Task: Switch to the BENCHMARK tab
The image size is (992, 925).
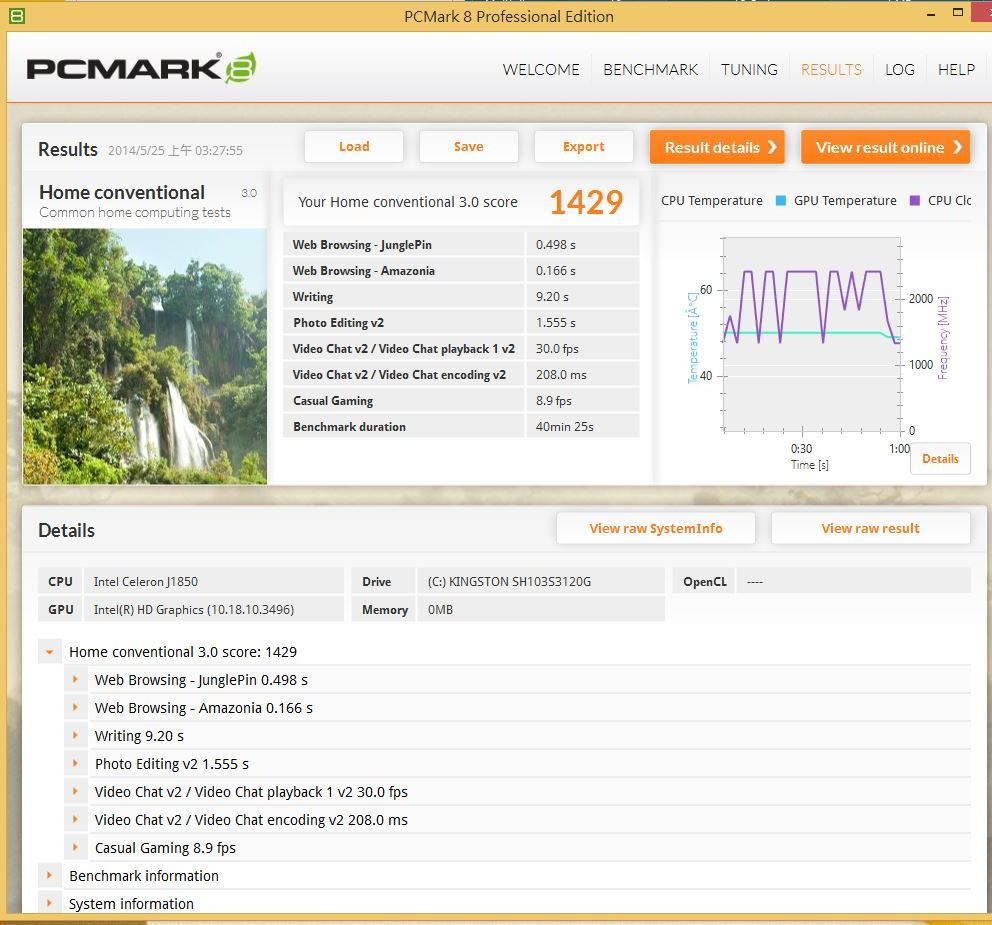Action: (650, 70)
